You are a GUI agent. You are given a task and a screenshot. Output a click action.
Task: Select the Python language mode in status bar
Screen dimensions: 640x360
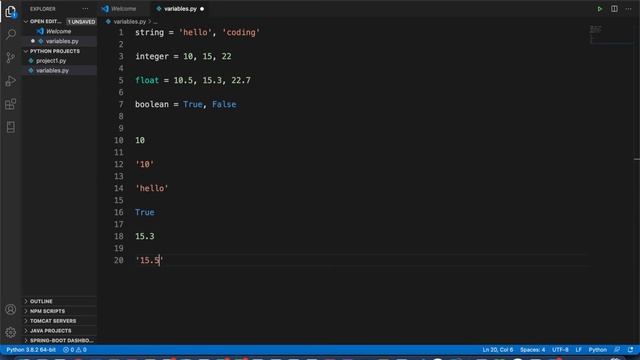598,350
